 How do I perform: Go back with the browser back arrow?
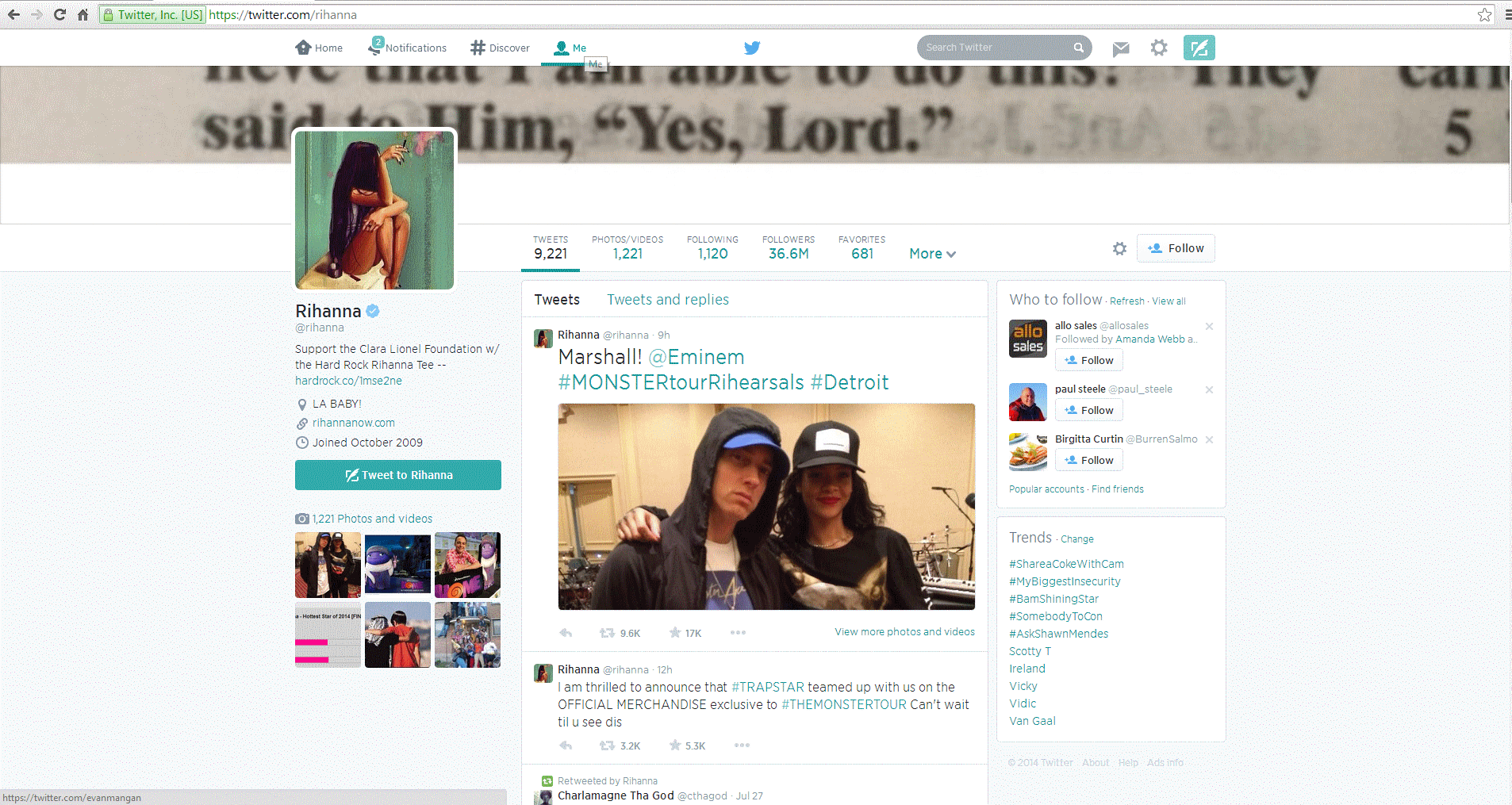coord(13,14)
